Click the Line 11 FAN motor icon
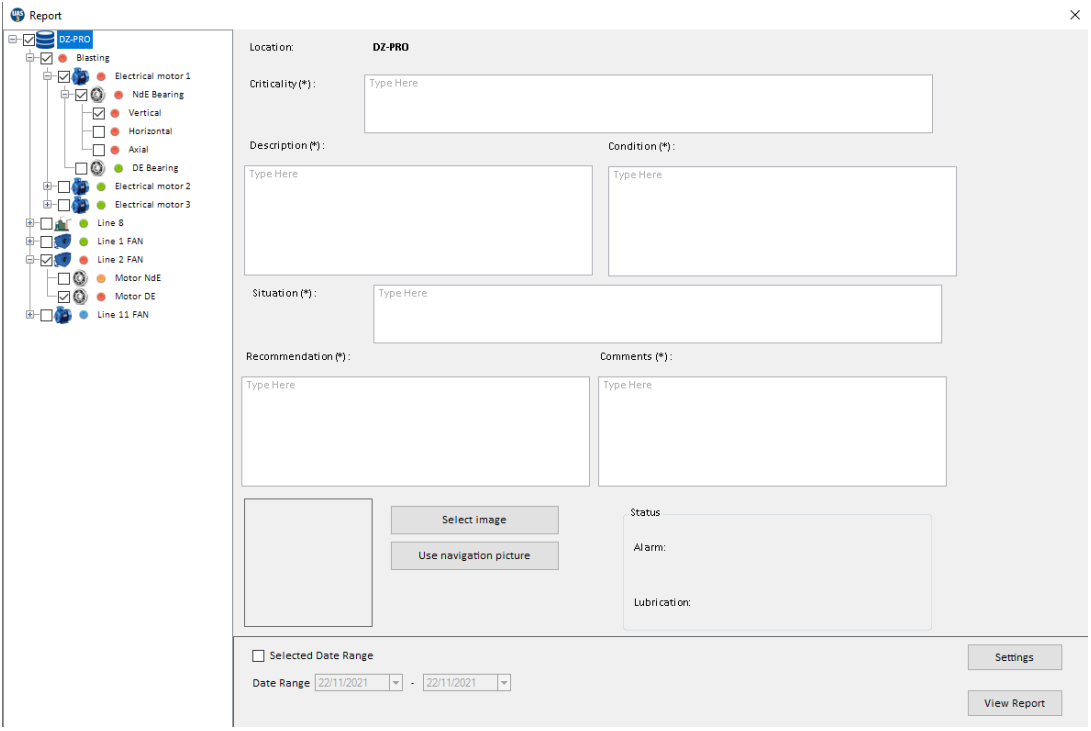The height and width of the screenshot is (731, 1091). pos(63,315)
